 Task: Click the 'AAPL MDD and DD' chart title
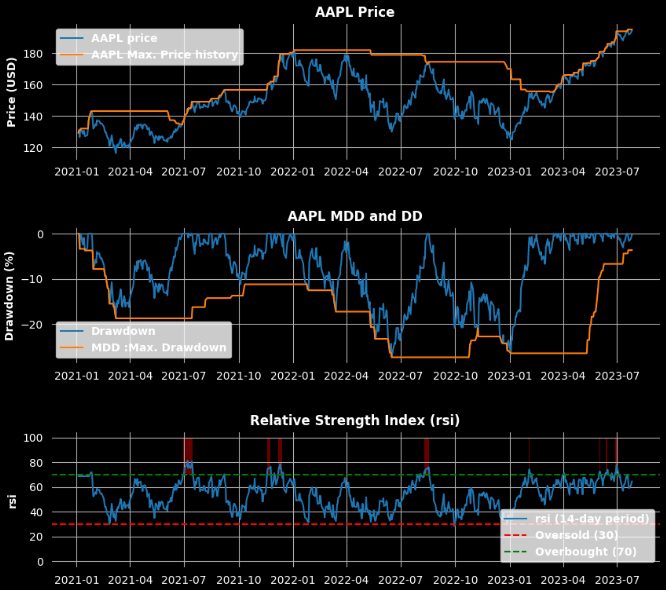click(x=355, y=216)
